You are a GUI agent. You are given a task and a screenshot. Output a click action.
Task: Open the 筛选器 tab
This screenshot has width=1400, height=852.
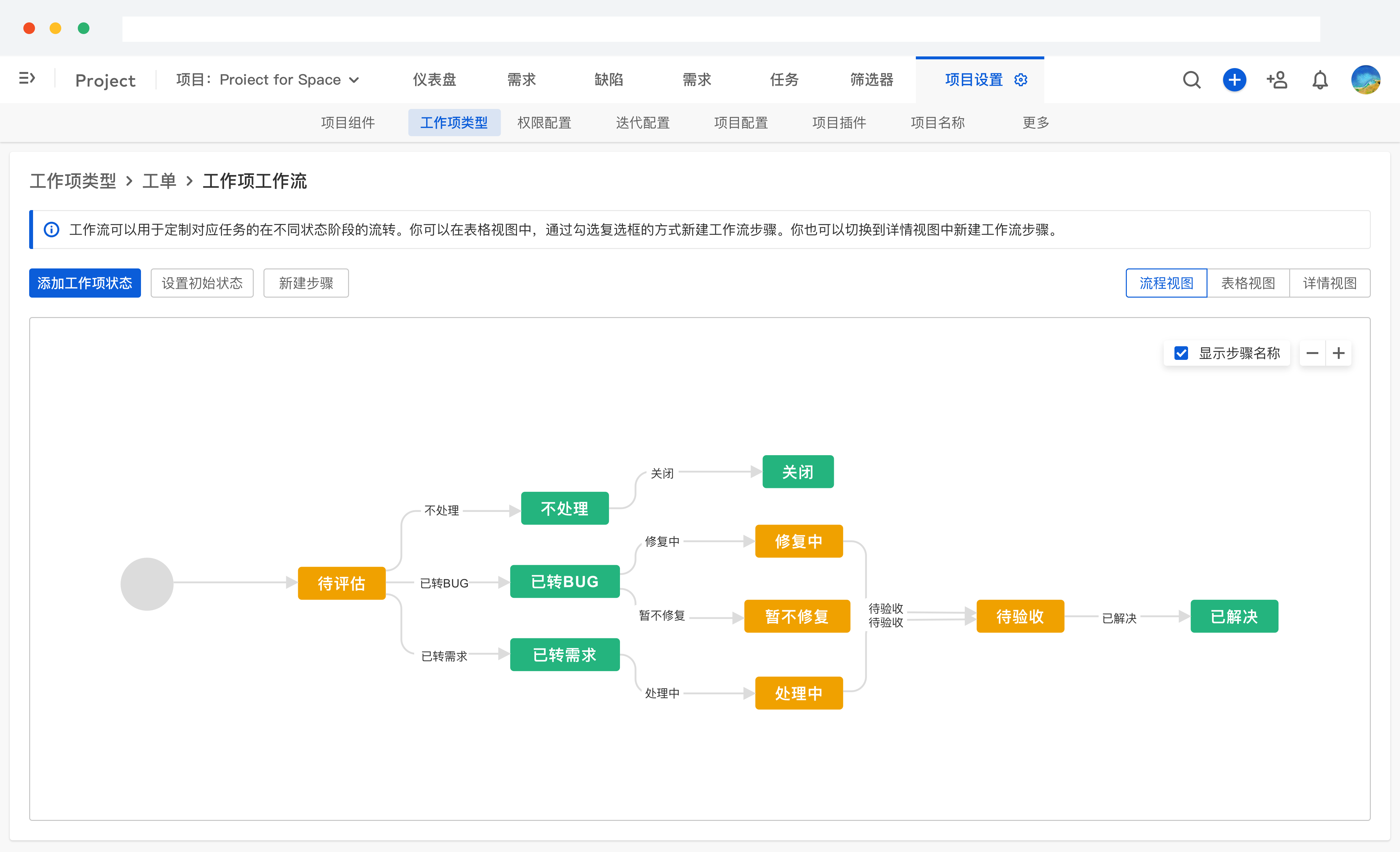click(871, 79)
